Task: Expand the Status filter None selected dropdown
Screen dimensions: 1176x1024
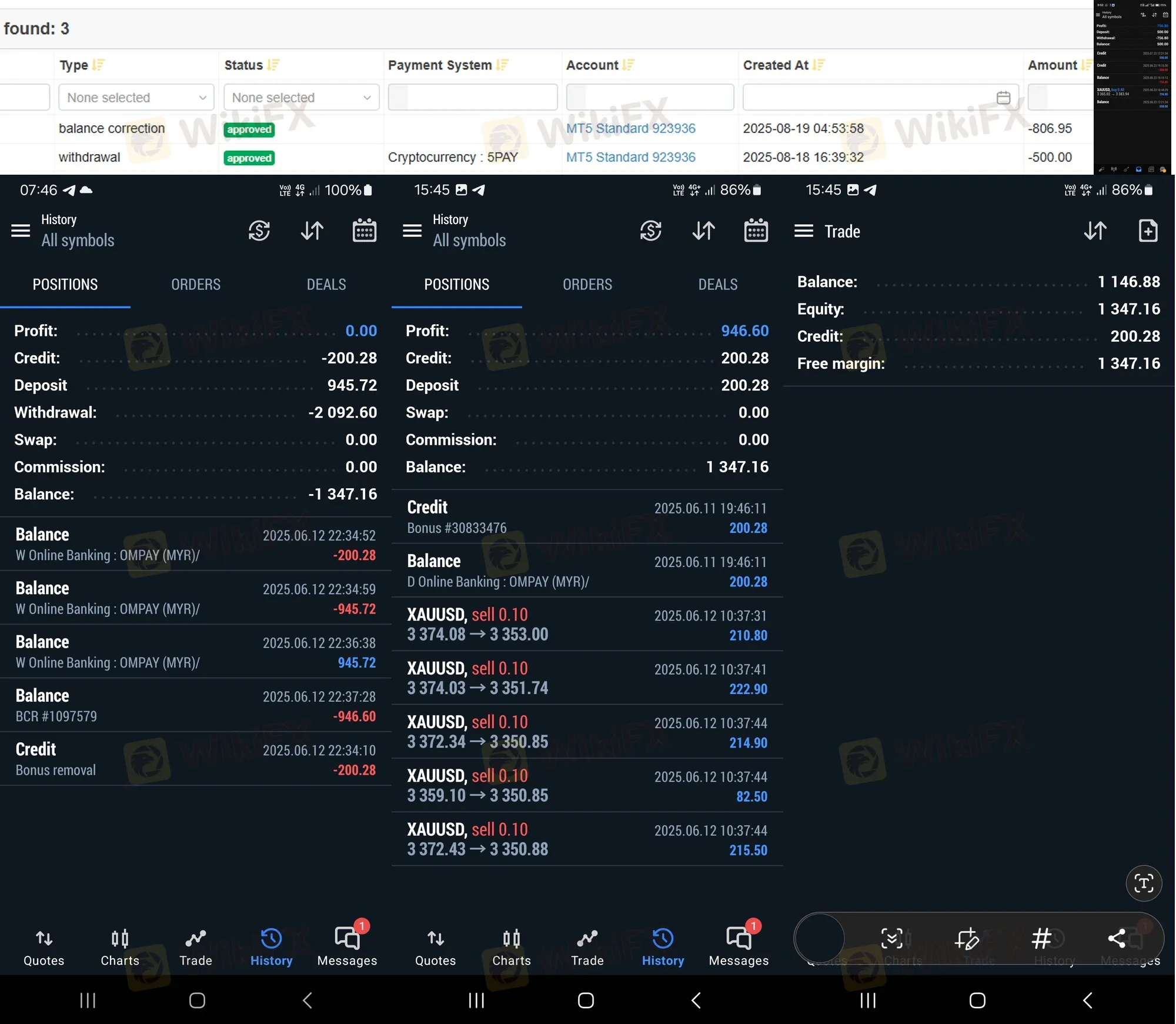Action: click(x=301, y=98)
